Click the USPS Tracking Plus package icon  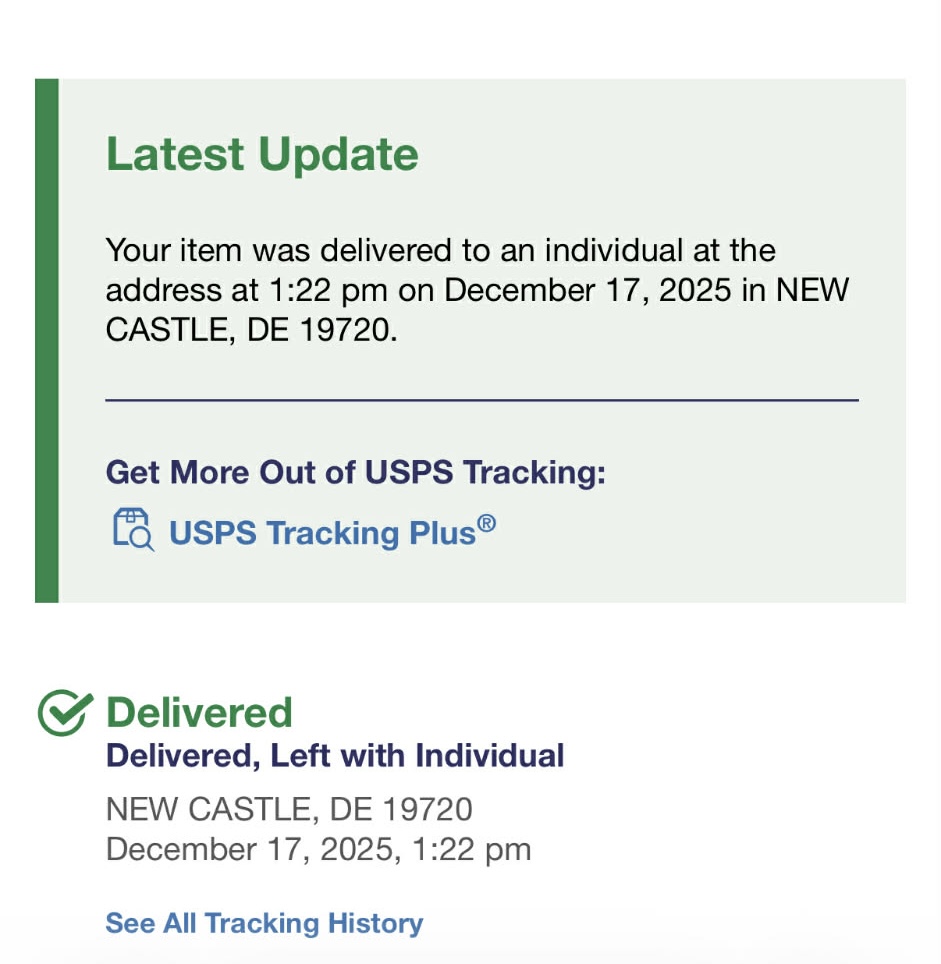(133, 530)
